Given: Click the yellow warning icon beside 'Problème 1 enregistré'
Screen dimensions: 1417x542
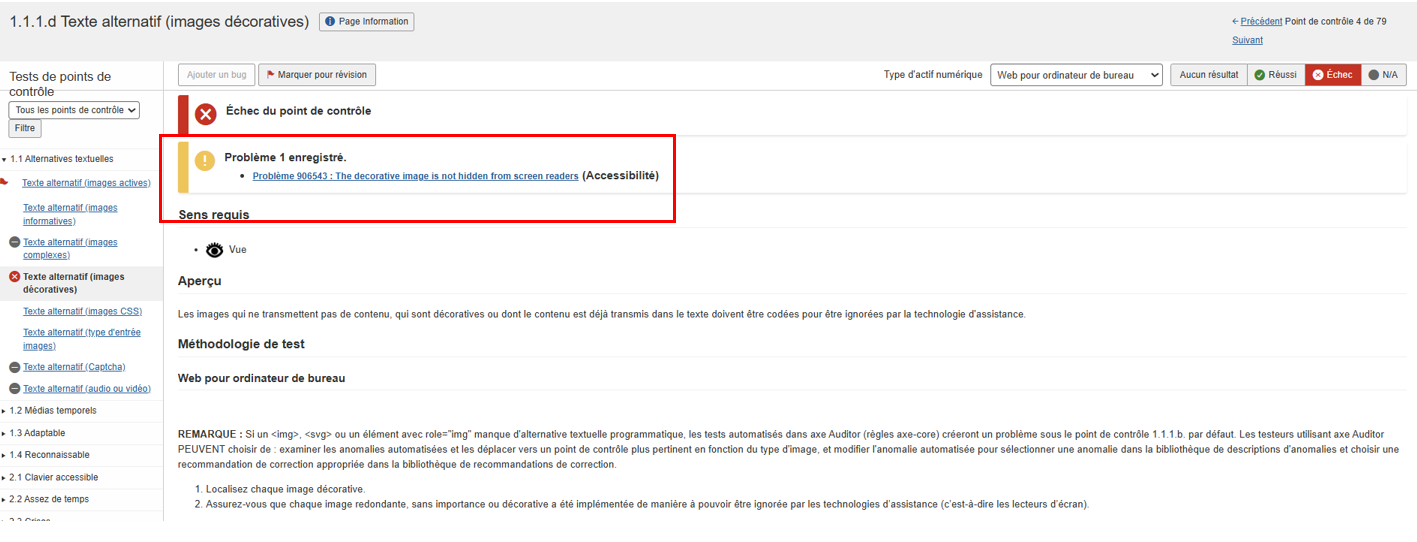Looking at the screenshot, I should point(205,161).
